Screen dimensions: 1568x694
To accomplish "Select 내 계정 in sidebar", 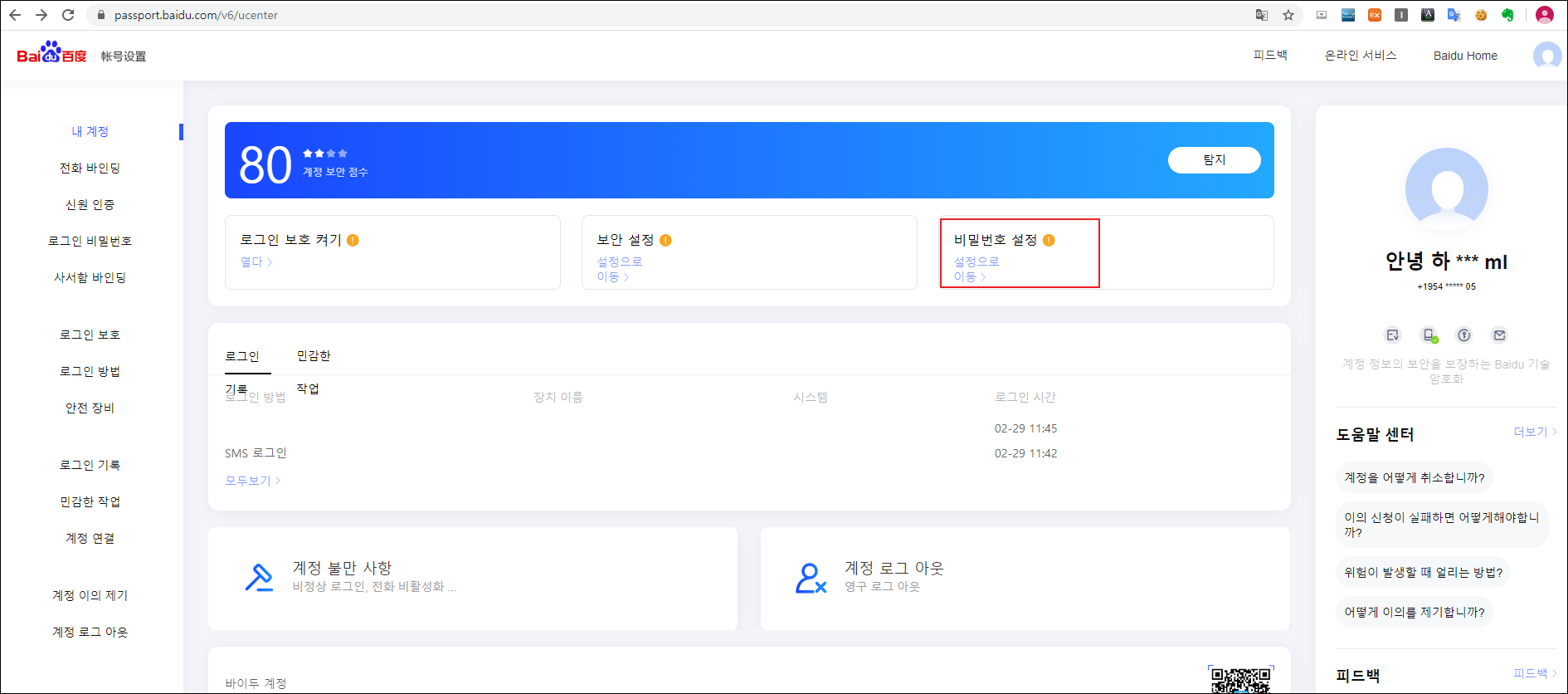I will [x=90, y=131].
